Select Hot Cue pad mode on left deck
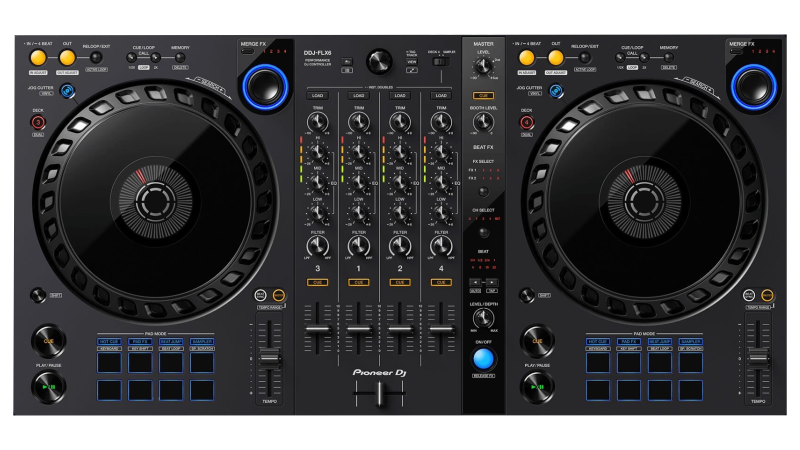Viewport: 800px width, 450px height. coord(110,341)
